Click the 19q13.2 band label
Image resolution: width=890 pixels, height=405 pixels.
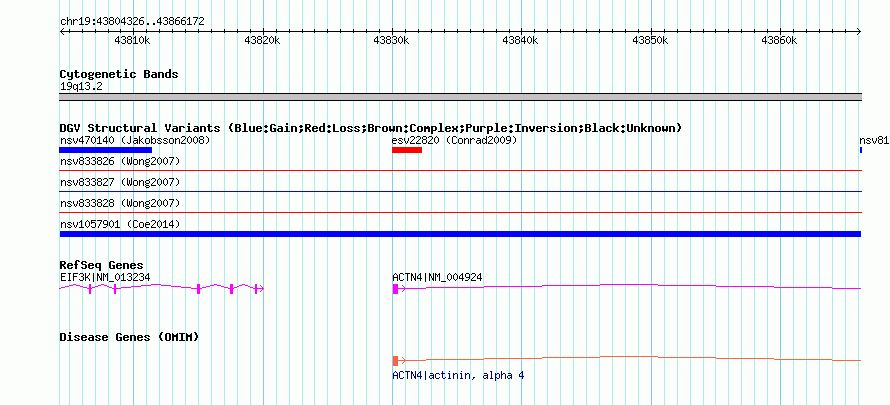coord(81,87)
